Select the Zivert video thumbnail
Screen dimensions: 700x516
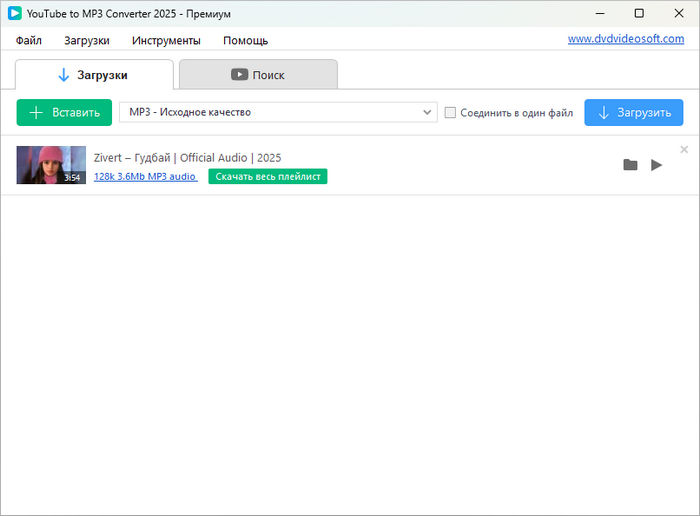pyautogui.click(x=51, y=165)
